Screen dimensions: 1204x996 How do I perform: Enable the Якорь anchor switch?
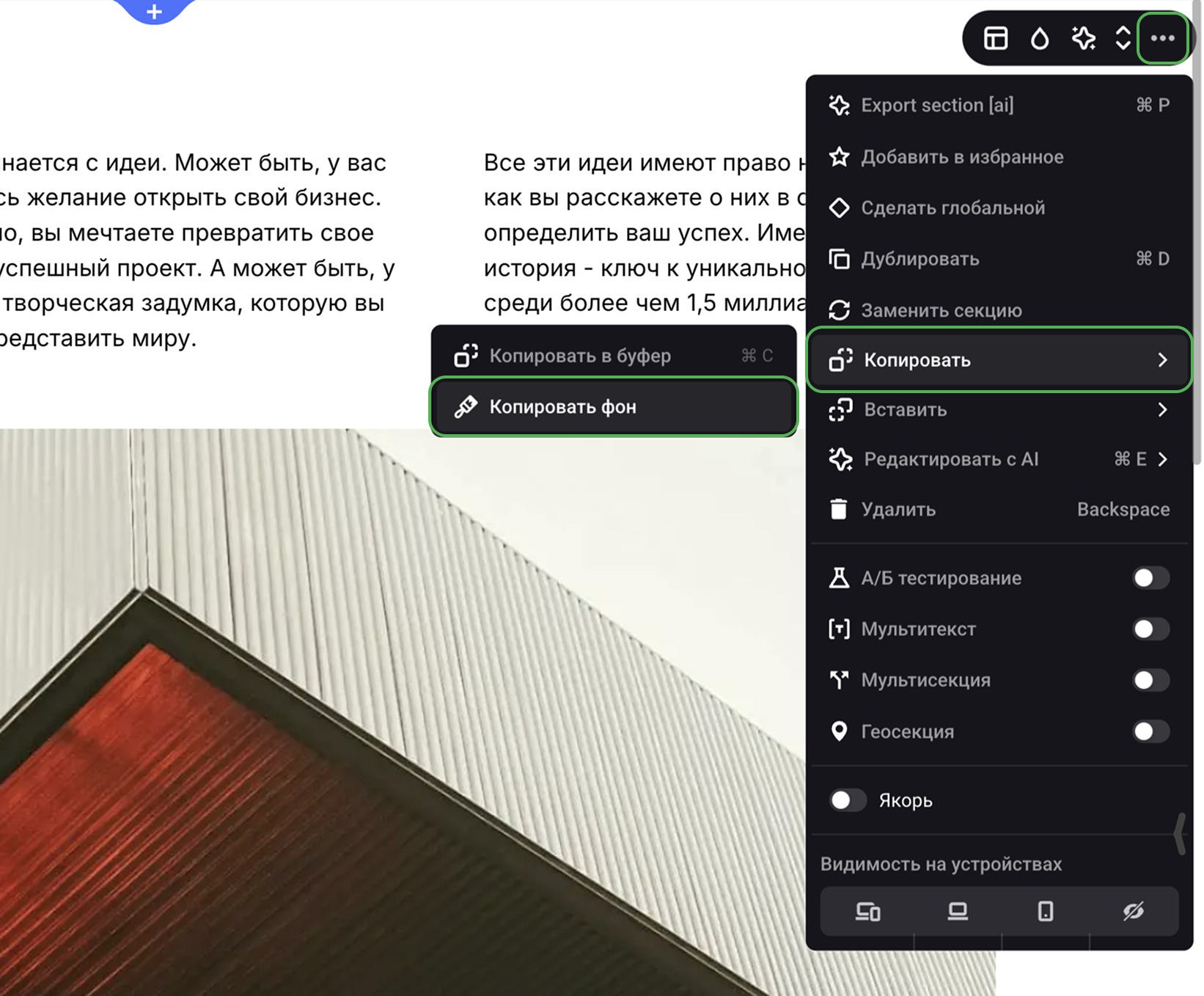(x=848, y=800)
